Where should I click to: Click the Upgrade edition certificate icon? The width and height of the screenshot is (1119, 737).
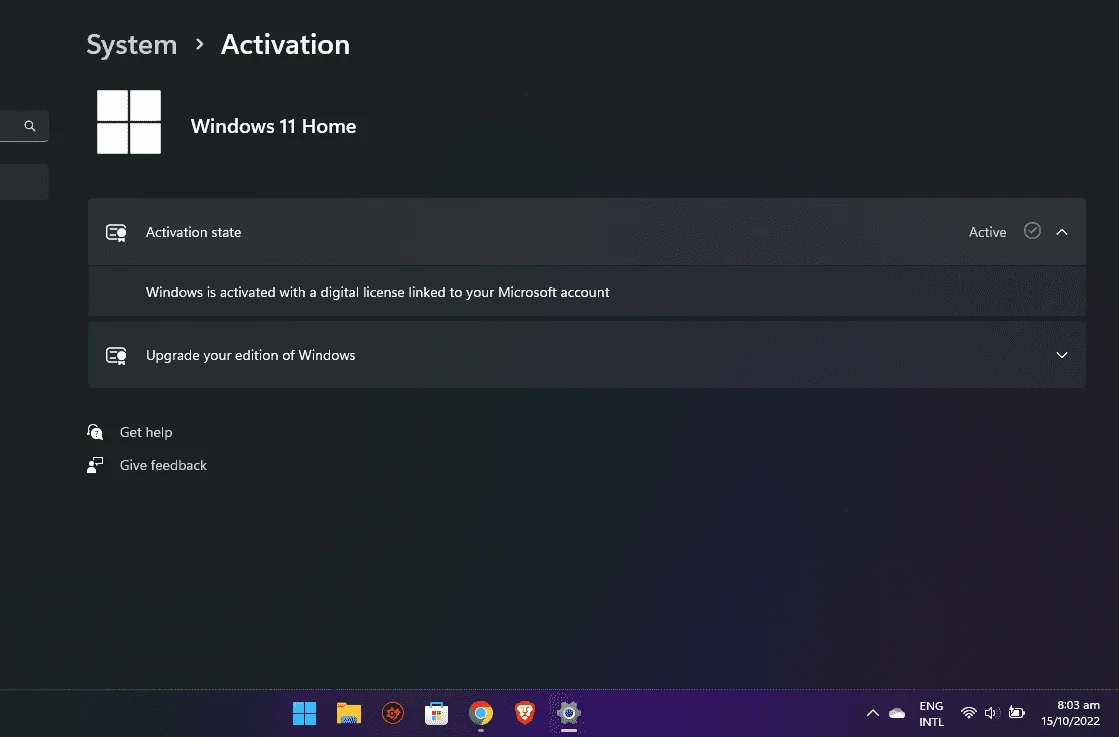(x=116, y=355)
